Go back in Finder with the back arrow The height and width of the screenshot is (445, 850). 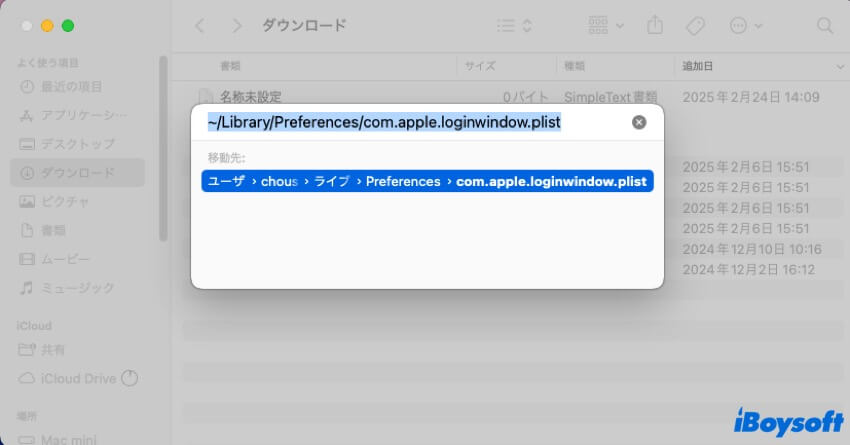(200, 25)
